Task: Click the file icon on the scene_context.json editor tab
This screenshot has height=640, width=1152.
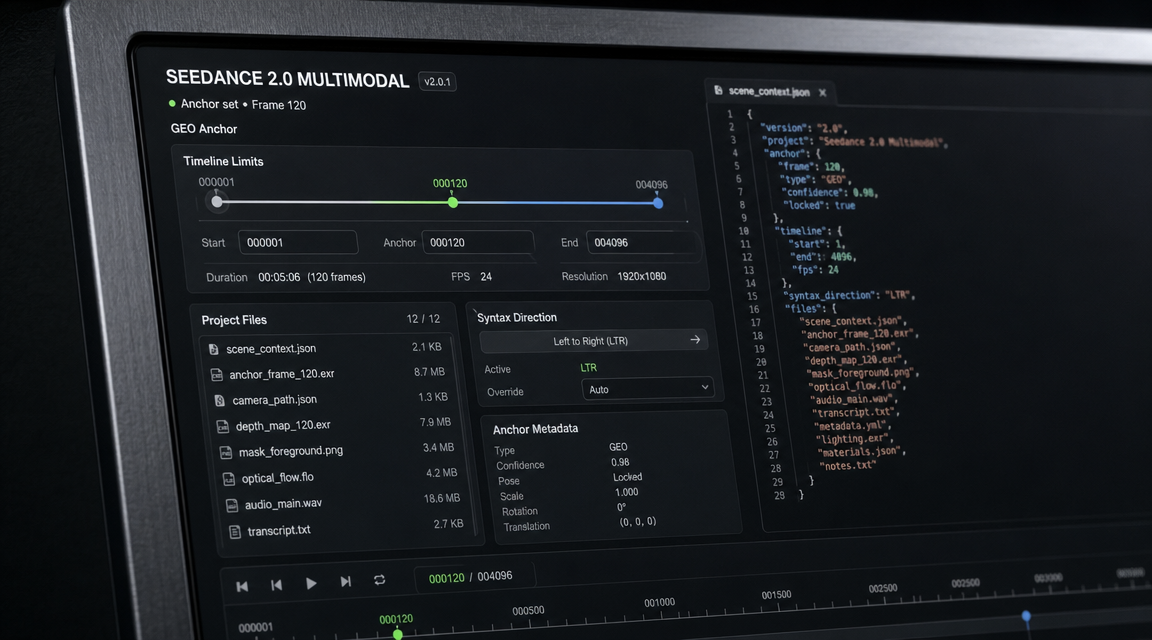Action: tap(718, 90)
